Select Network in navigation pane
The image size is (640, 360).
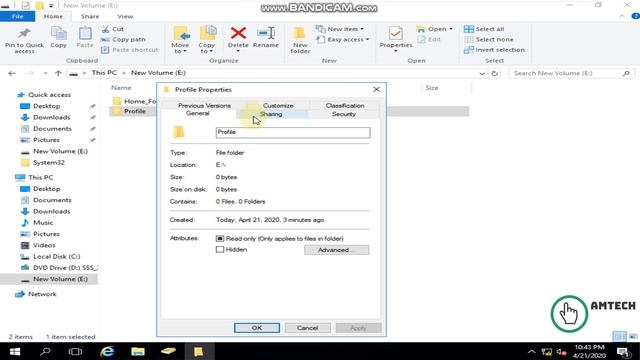[x=42, y=294]
